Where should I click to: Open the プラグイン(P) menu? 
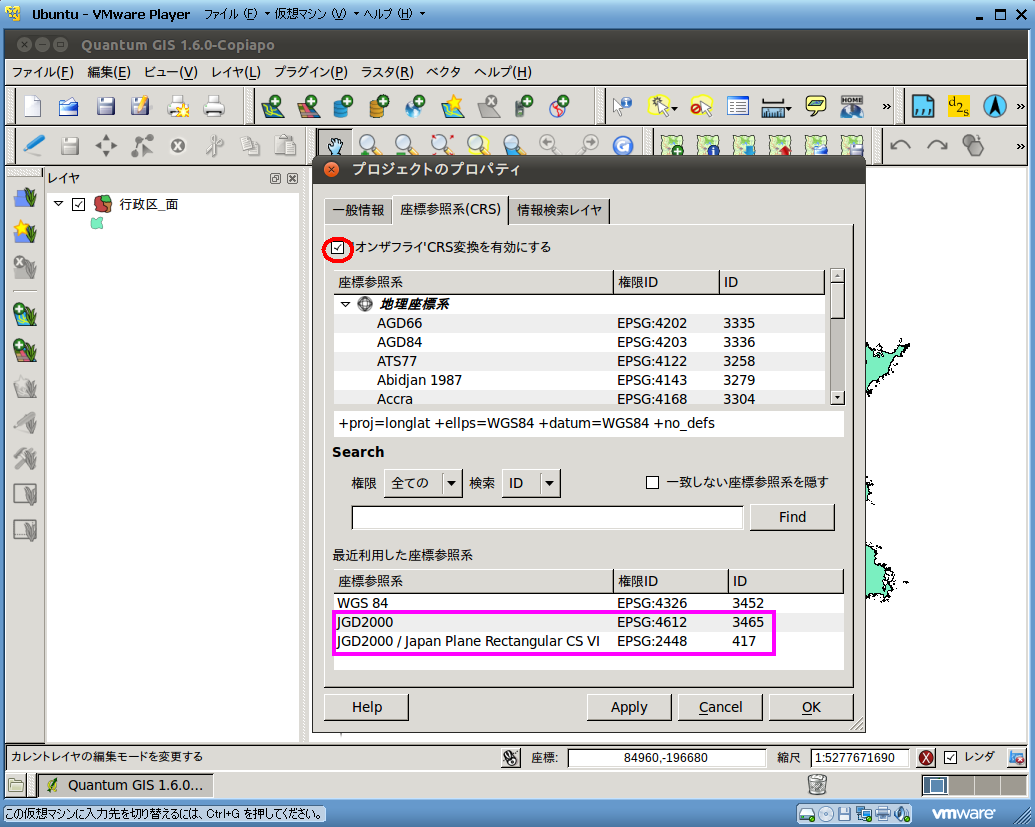click(311, 72)
